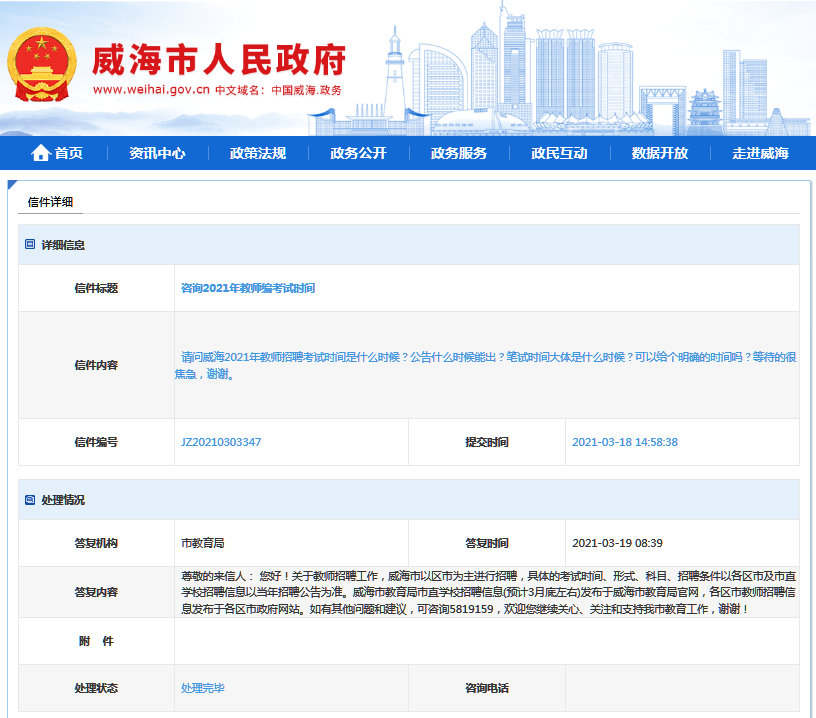Click the 处理情况 section heading
Screen dimensions: 816x718
click(63, 500)
